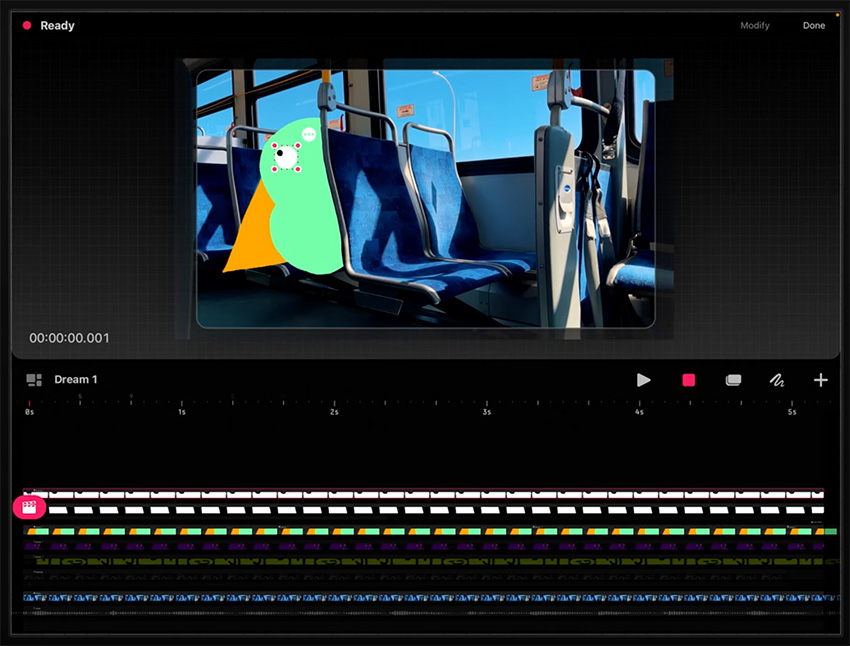Open the gallery grid icon beside Dream 1

pos(34,380)
